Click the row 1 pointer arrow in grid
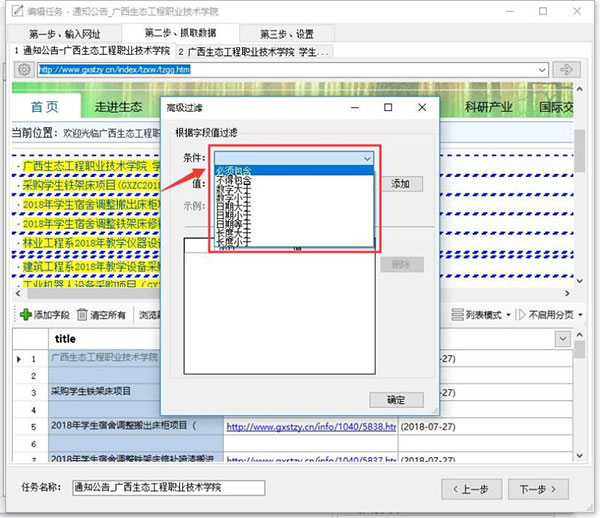The width and height of the screenshot is (600, 518). pos(19,359)
